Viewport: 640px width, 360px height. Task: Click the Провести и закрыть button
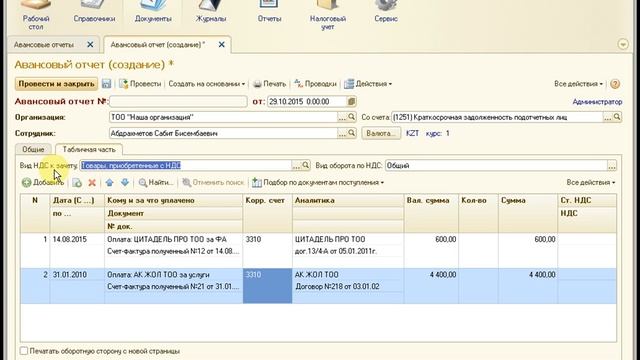(56, 84)
